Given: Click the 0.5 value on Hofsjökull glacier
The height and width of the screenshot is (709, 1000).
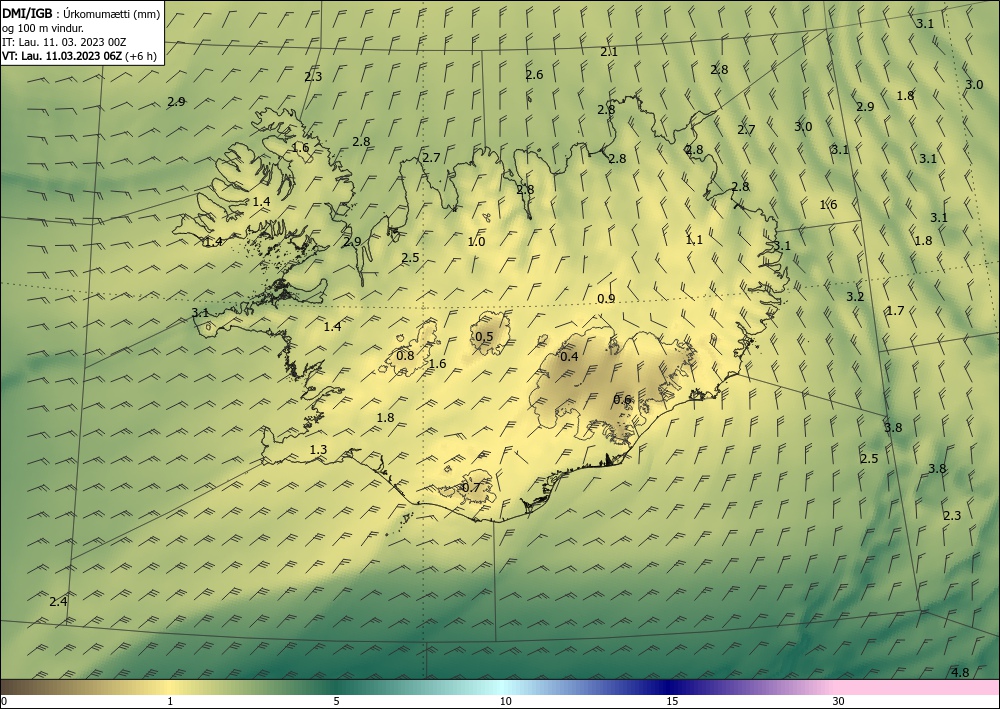Looking at the screenshot, I should click(x=485, y=337).
